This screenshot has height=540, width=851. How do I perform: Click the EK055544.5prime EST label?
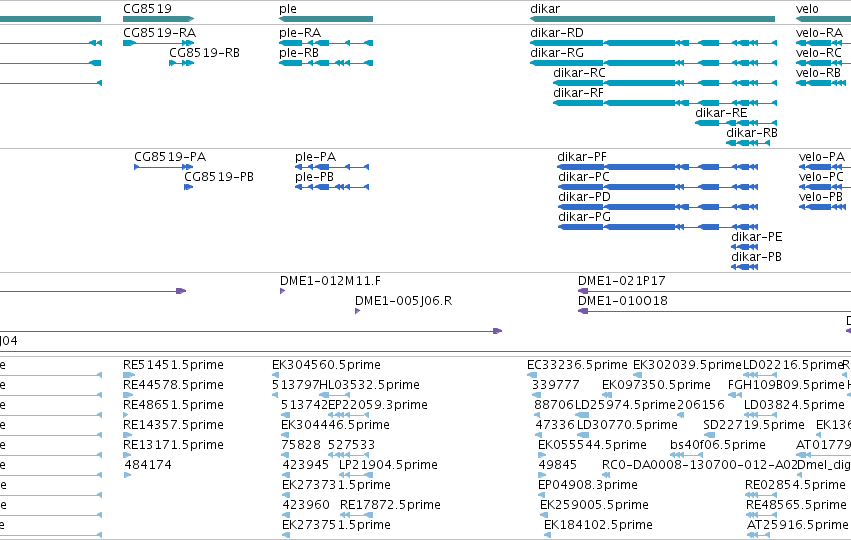tap(592, 445)
